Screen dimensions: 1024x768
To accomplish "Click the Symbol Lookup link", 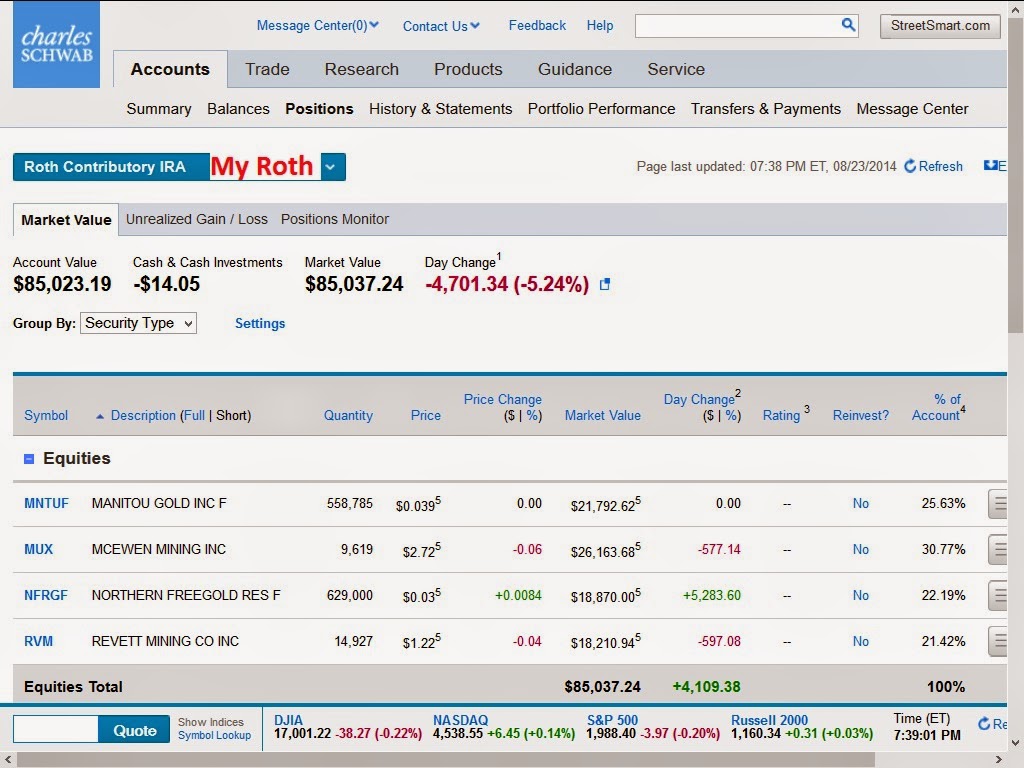I will click(214, 735).
